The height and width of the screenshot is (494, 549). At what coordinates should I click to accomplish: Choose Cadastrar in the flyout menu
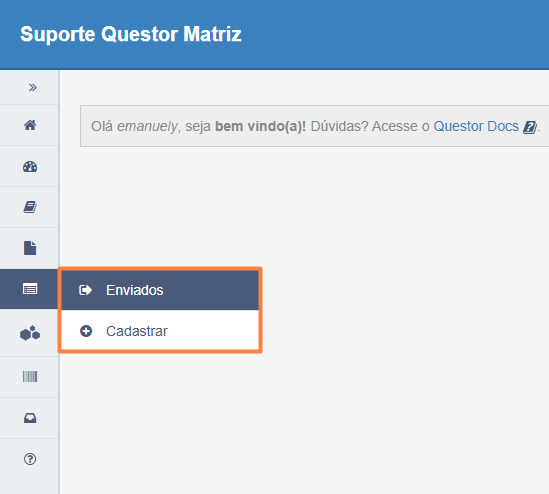pyautogui.click(x=160, y=331)
